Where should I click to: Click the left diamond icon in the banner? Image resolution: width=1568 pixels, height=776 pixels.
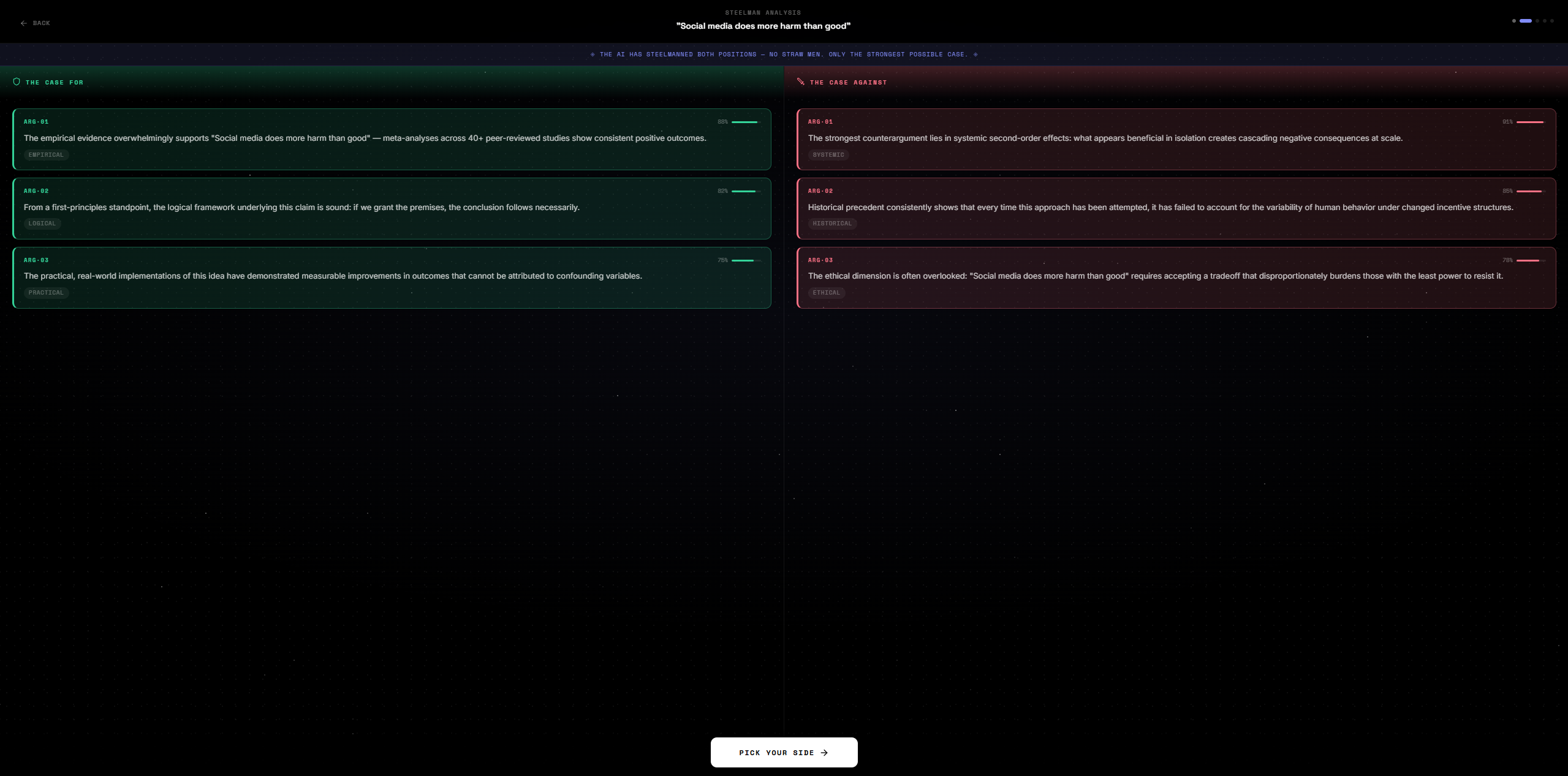tap(593, 55)
